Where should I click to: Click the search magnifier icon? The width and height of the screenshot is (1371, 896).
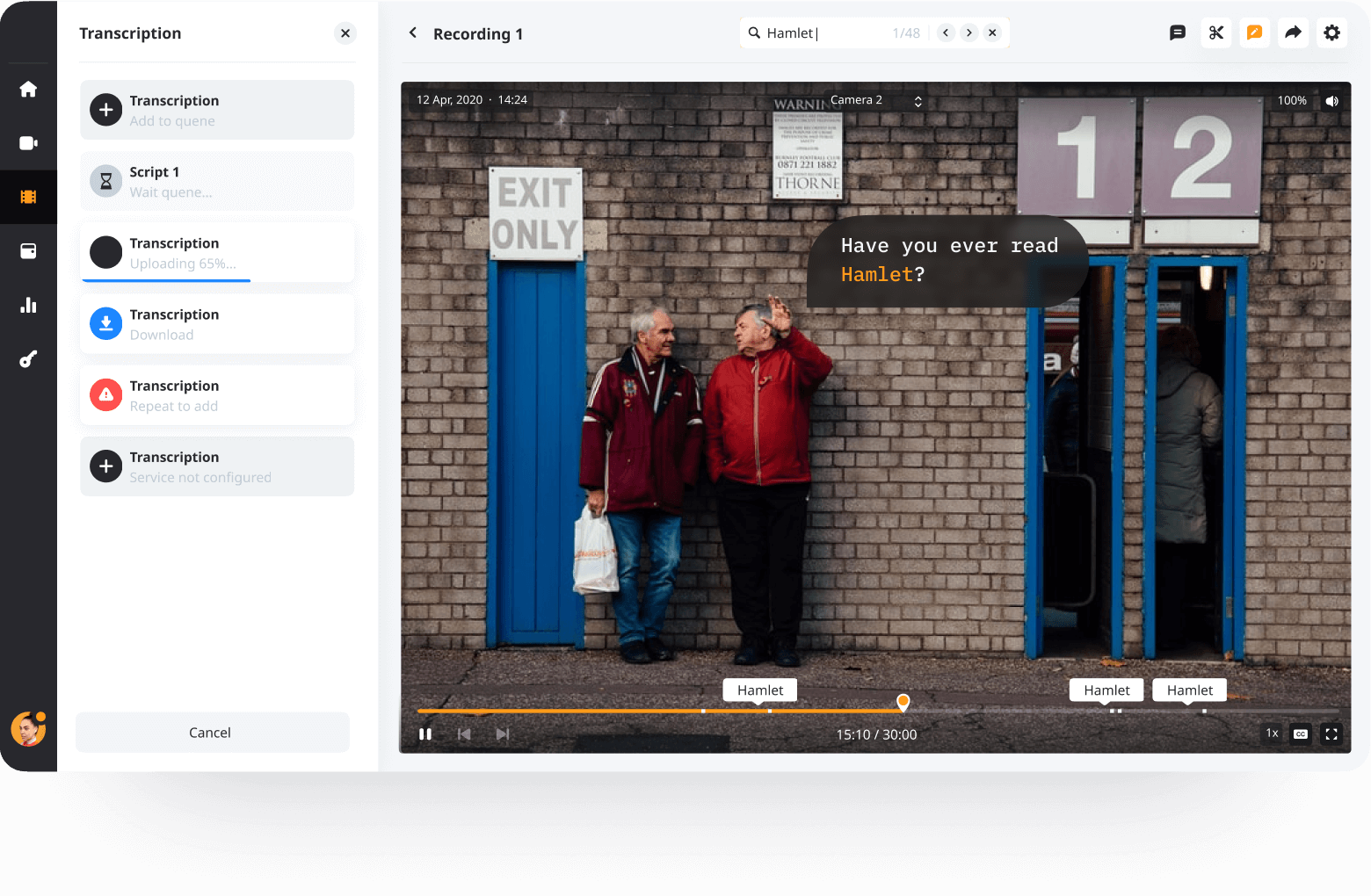(754, 33)
